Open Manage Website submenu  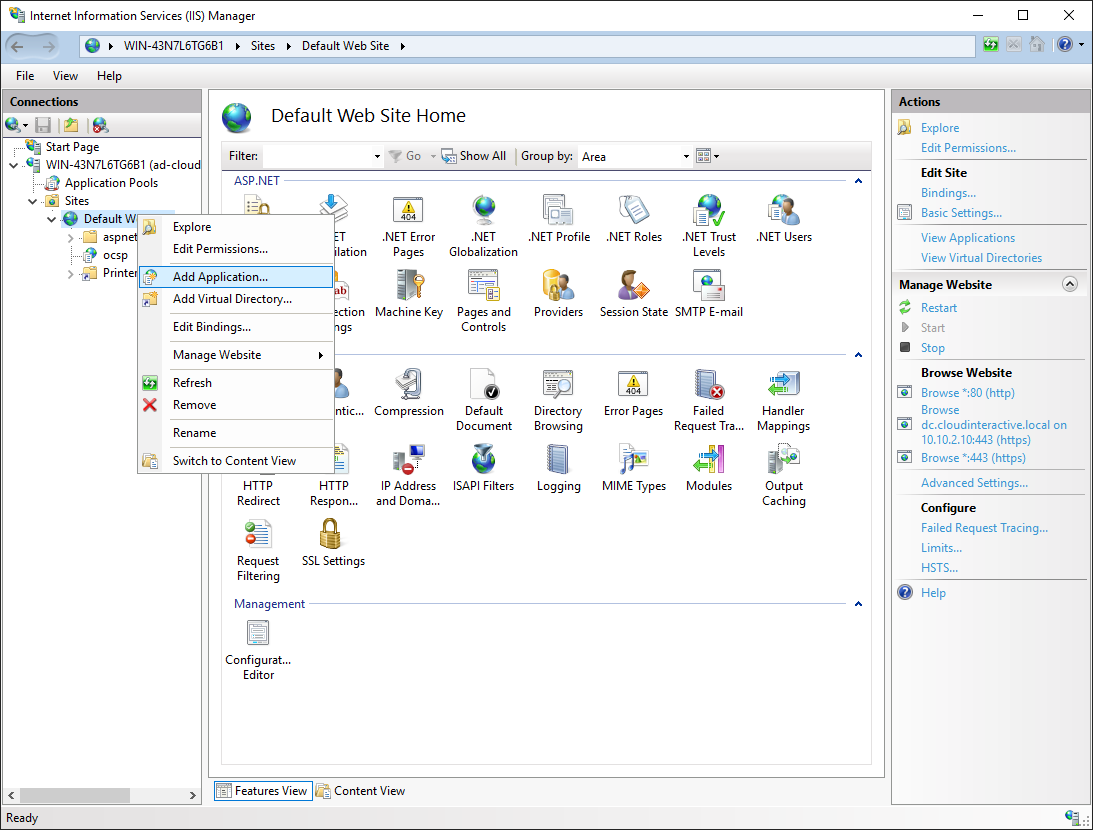point(236,355)
